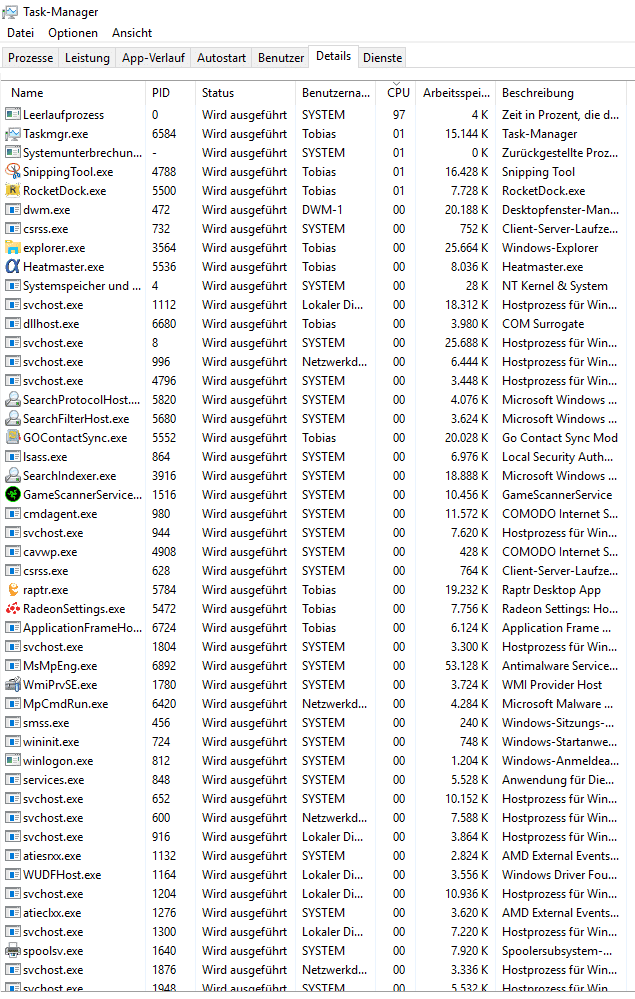Screen dimensions: 635x999
Task: Open the Datei menu
Action: [20, 32]
